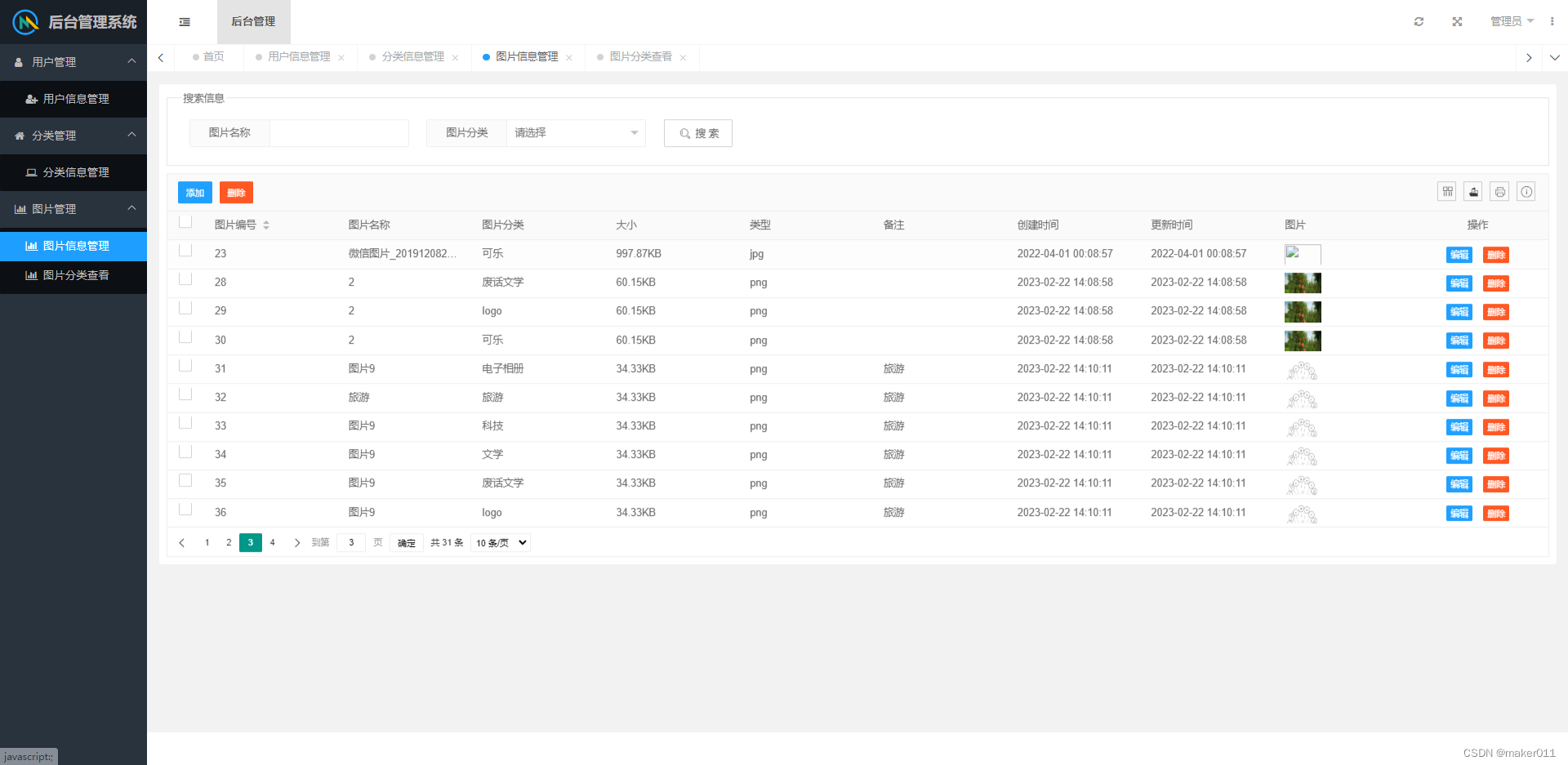1568x765 pixels.
Task: Open the 10 条/页 page size dropdown
Action: pos(501,543)
